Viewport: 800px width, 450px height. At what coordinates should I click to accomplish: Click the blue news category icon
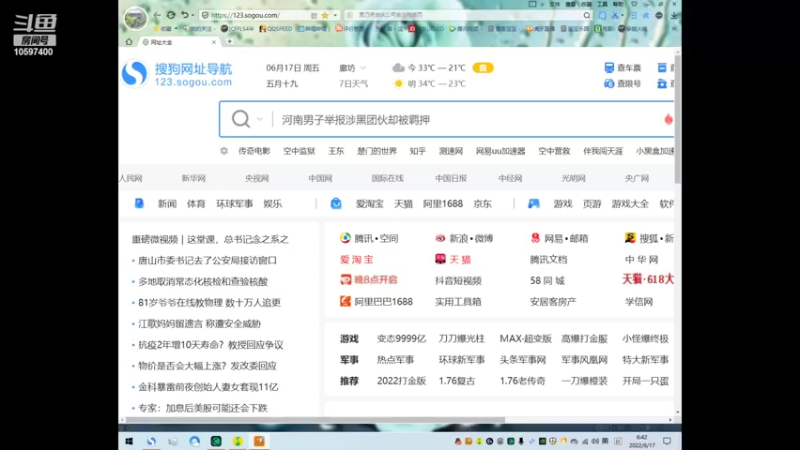(x=139, y=204)
